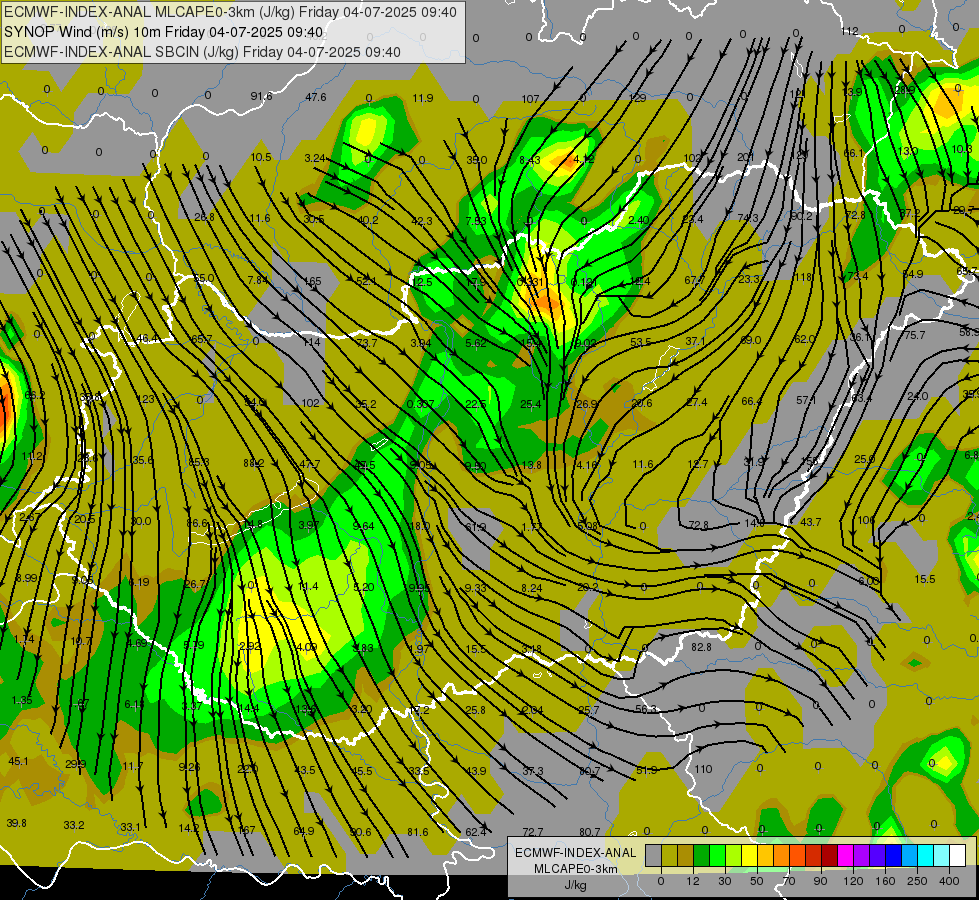Select map value 39.8 near bottom-left
The width and height of the screenshot is (979, 900).
pos(16,823)
